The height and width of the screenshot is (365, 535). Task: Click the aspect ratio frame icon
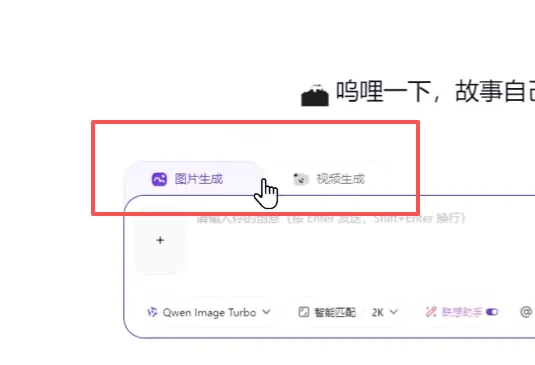click(x=304, y=312)
